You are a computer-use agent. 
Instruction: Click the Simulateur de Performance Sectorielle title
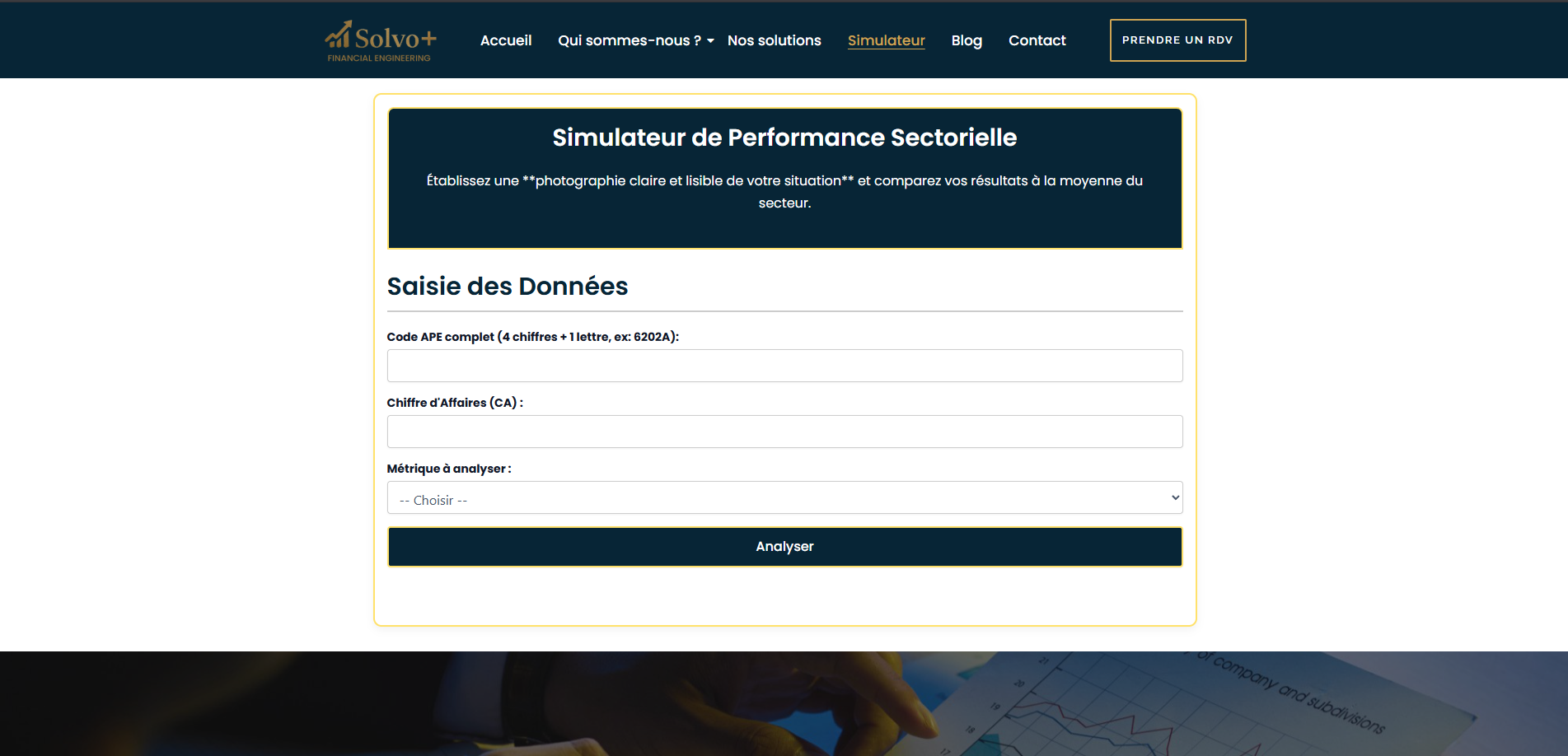point(784,138)
